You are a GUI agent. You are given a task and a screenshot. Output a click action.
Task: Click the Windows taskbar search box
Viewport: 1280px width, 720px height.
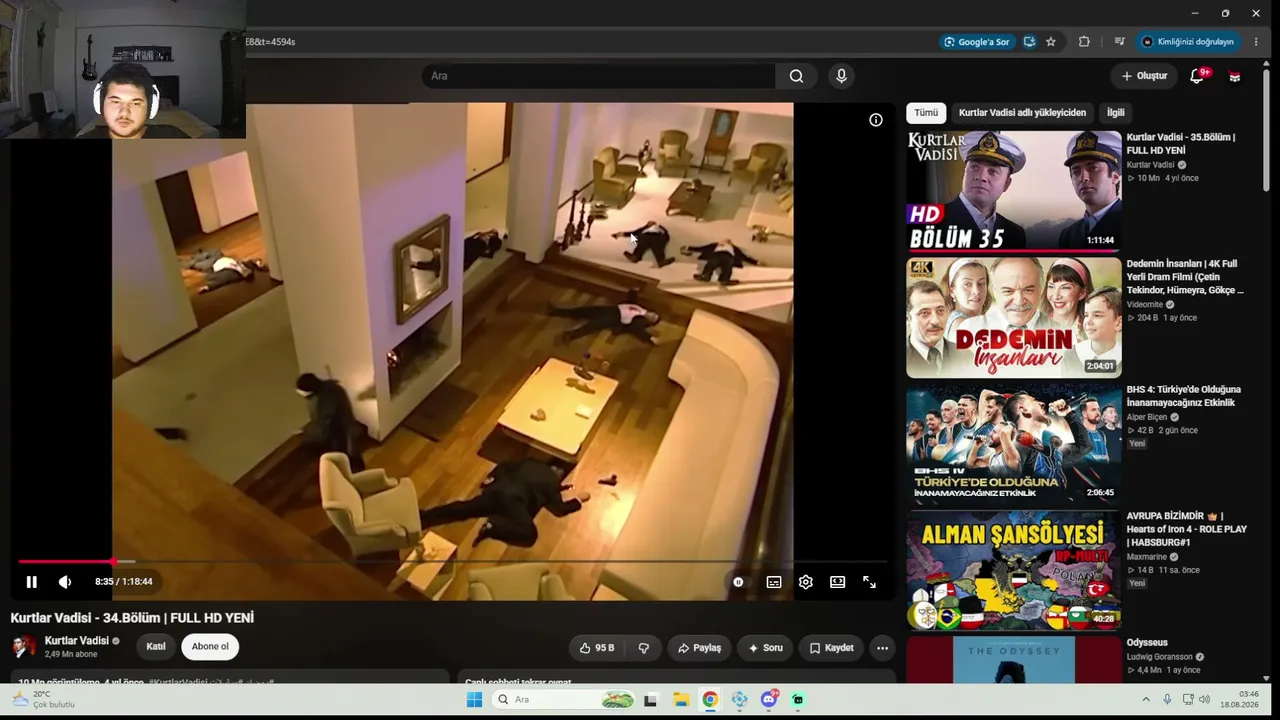[x=565, y=700]
